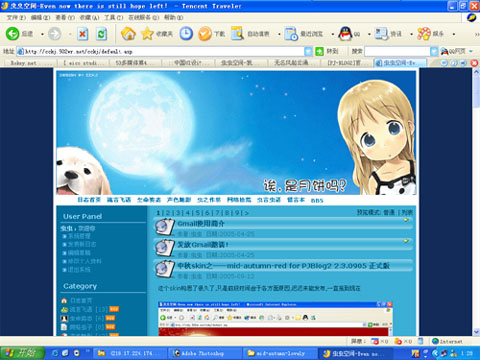Open the address bar URL dropdown

coord(308,51)
